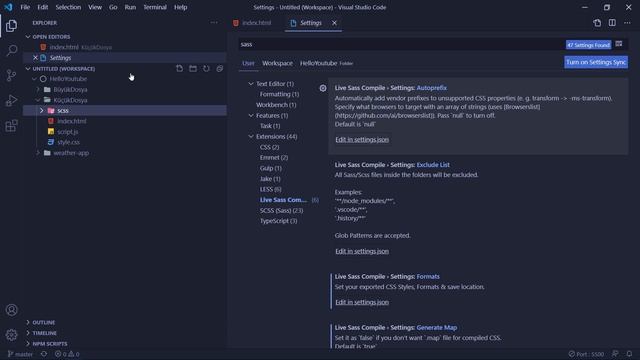Open the File menu

[25, 7]
